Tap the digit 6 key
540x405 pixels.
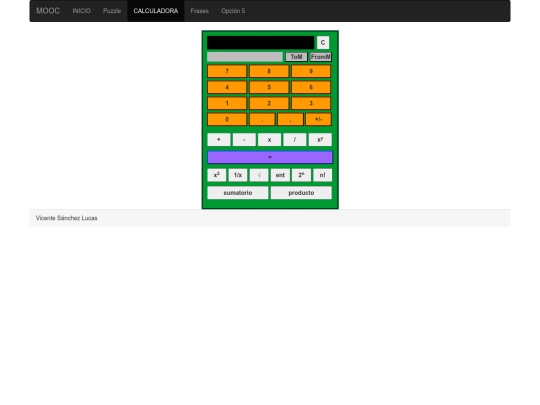[311, 87]
